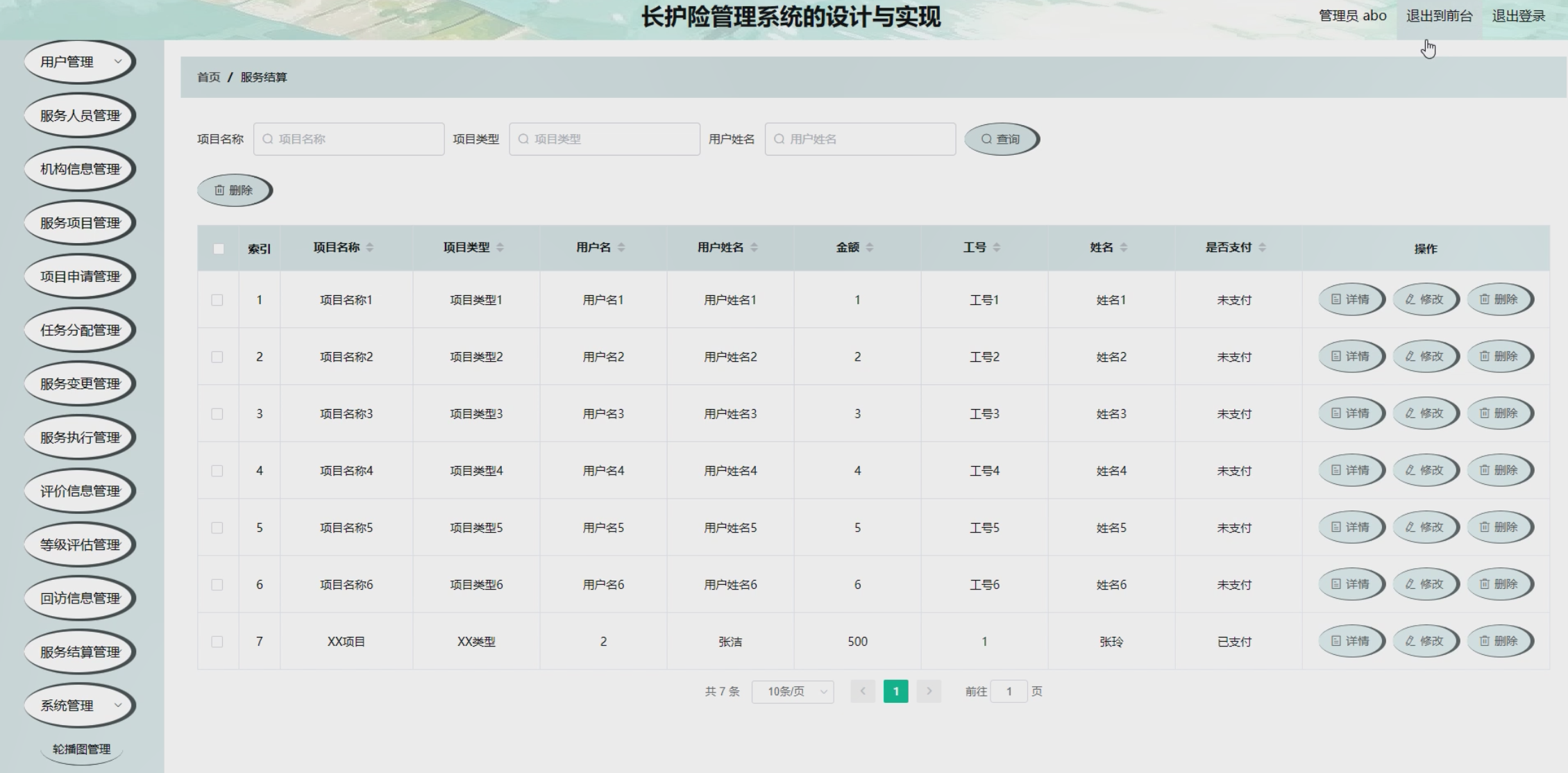This screenshot has width=1568, height=773.
Task: Edit row 7 with 修改 button
Action: tap(1425, 641)
